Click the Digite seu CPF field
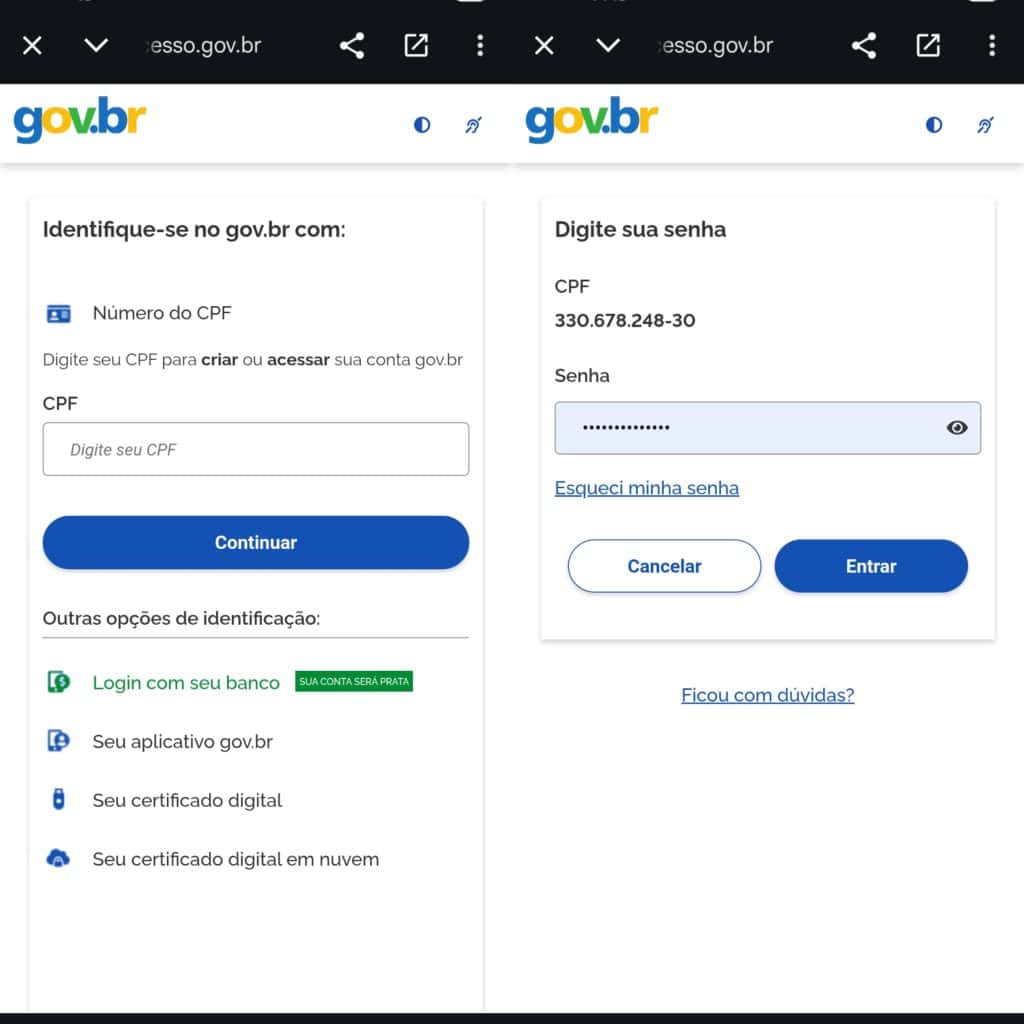The width and height of the screenshot is (1024, 1024). 255,449
